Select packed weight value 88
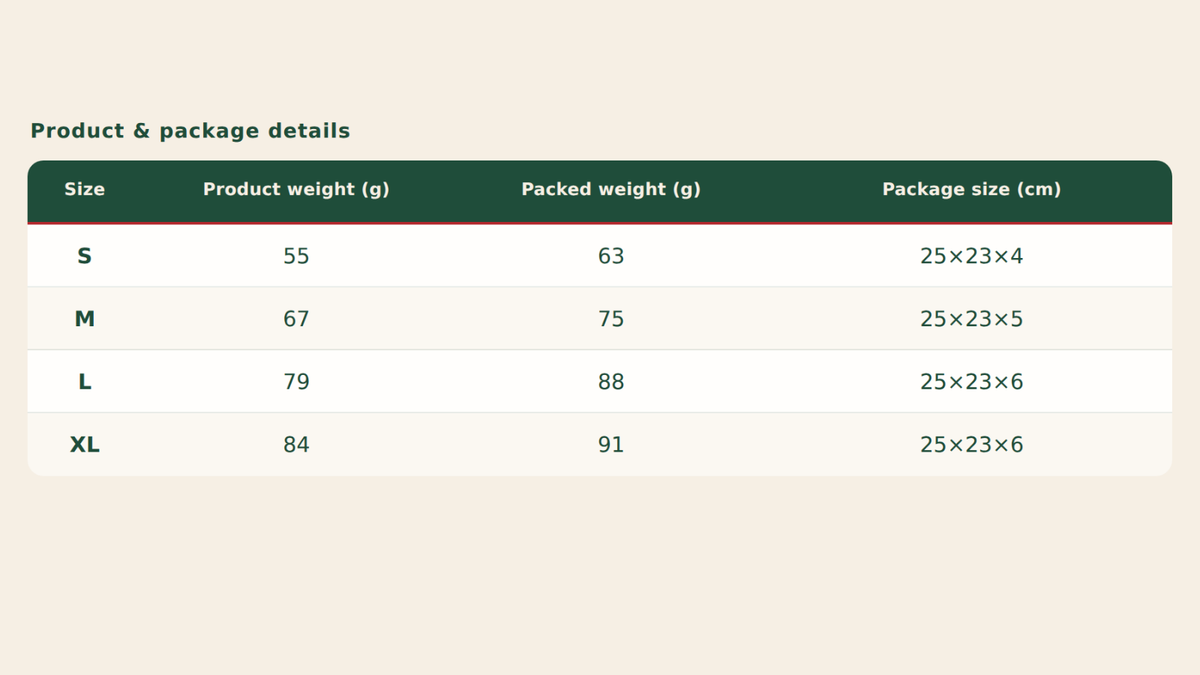The image size is (1200, 675). coord(611,382)
